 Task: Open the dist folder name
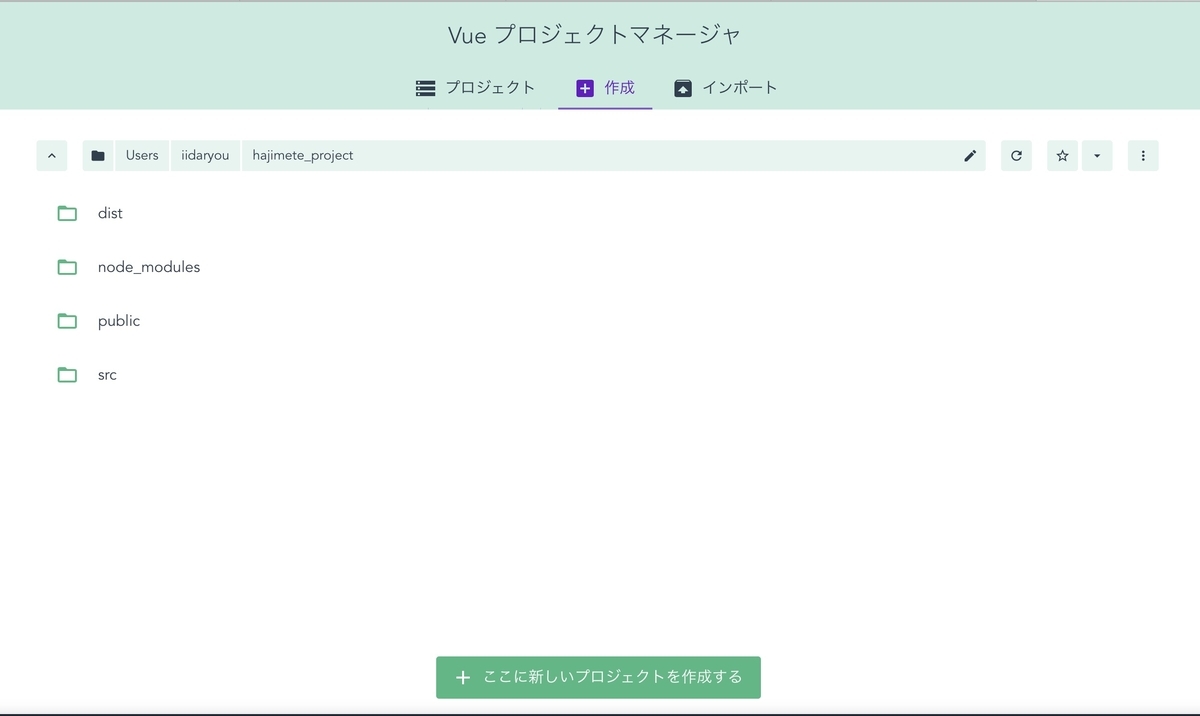[110, 213]
